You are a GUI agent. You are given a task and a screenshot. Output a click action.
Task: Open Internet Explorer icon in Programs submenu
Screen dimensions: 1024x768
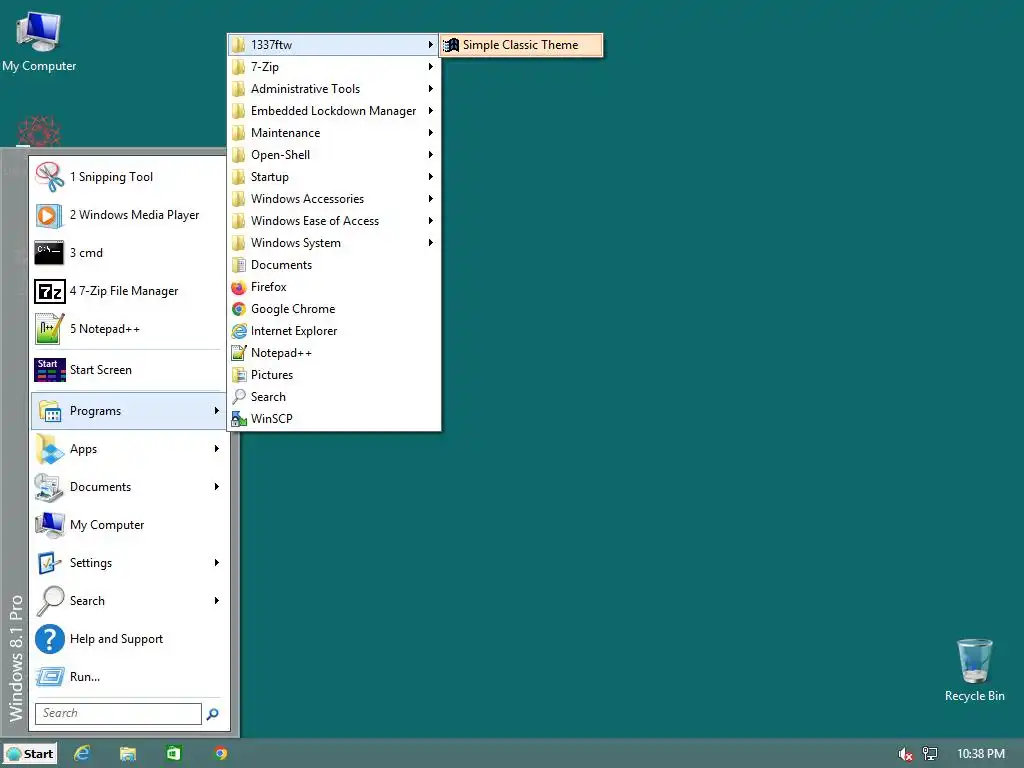pyautogui.click(x=239, y=331)
